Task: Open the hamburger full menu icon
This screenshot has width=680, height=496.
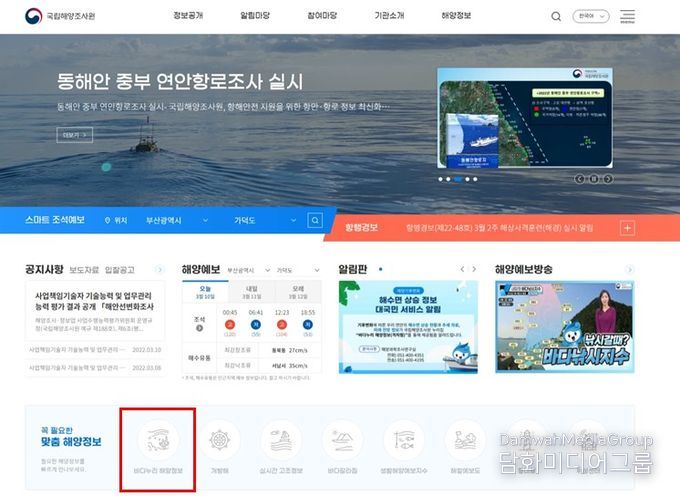Action: point(627,17)
